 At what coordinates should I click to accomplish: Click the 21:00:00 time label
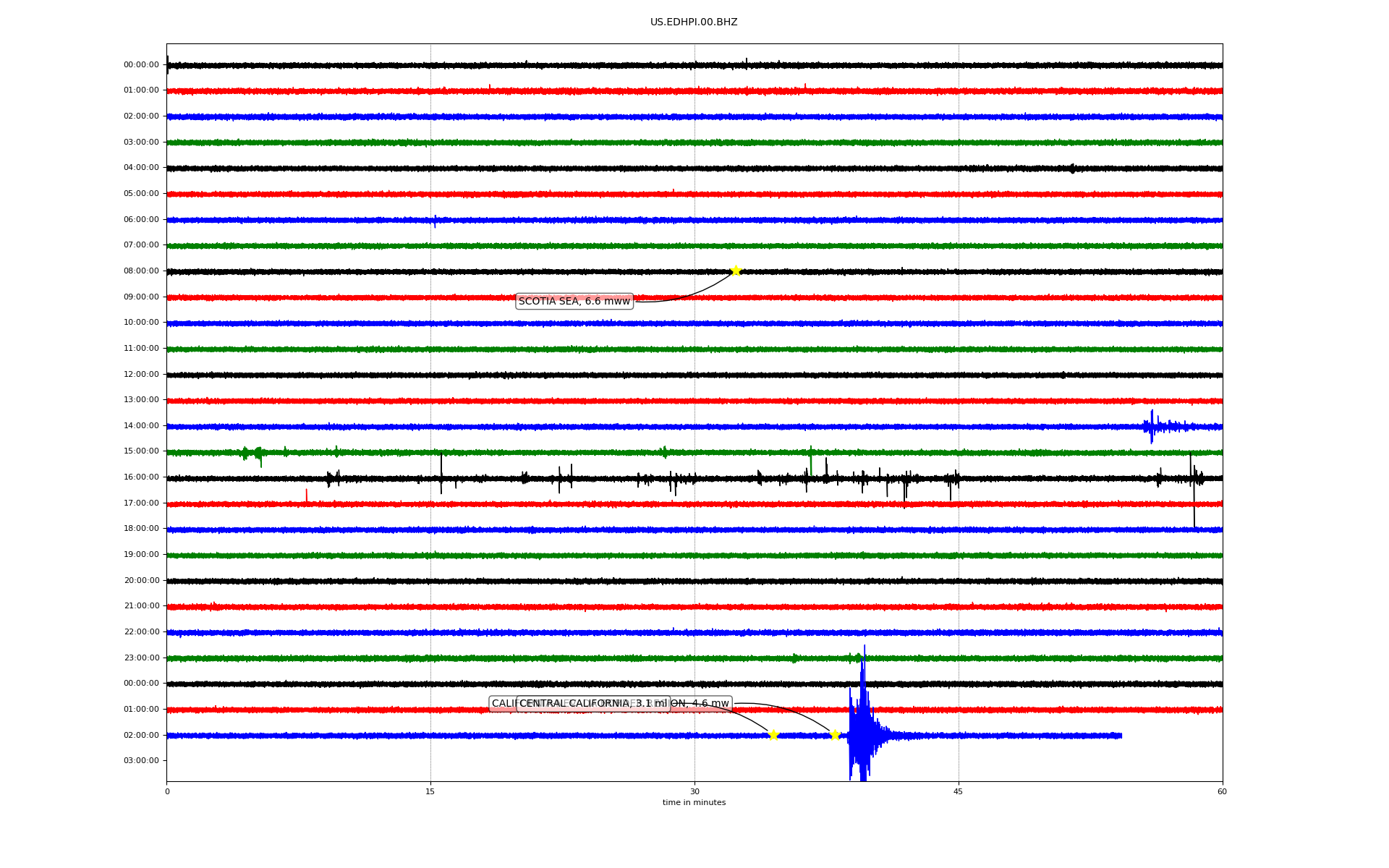(x=141, y=606)
